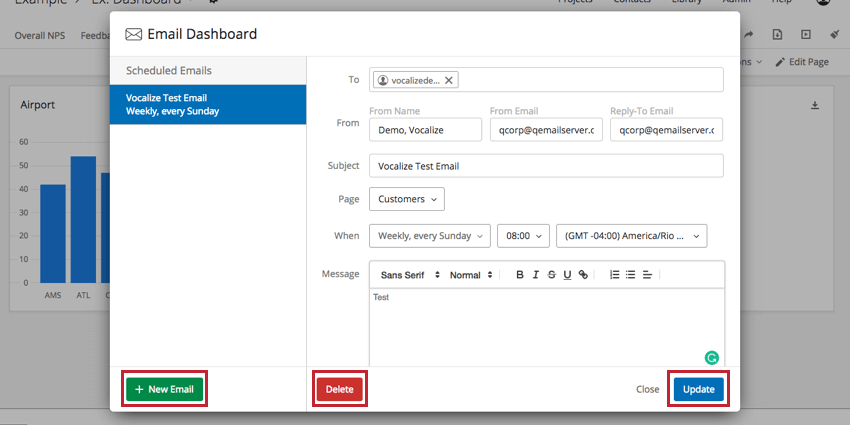850x425 pixels.
Task: Apply italic formatting in message toolbar
Action: click(x=536, y=275)
